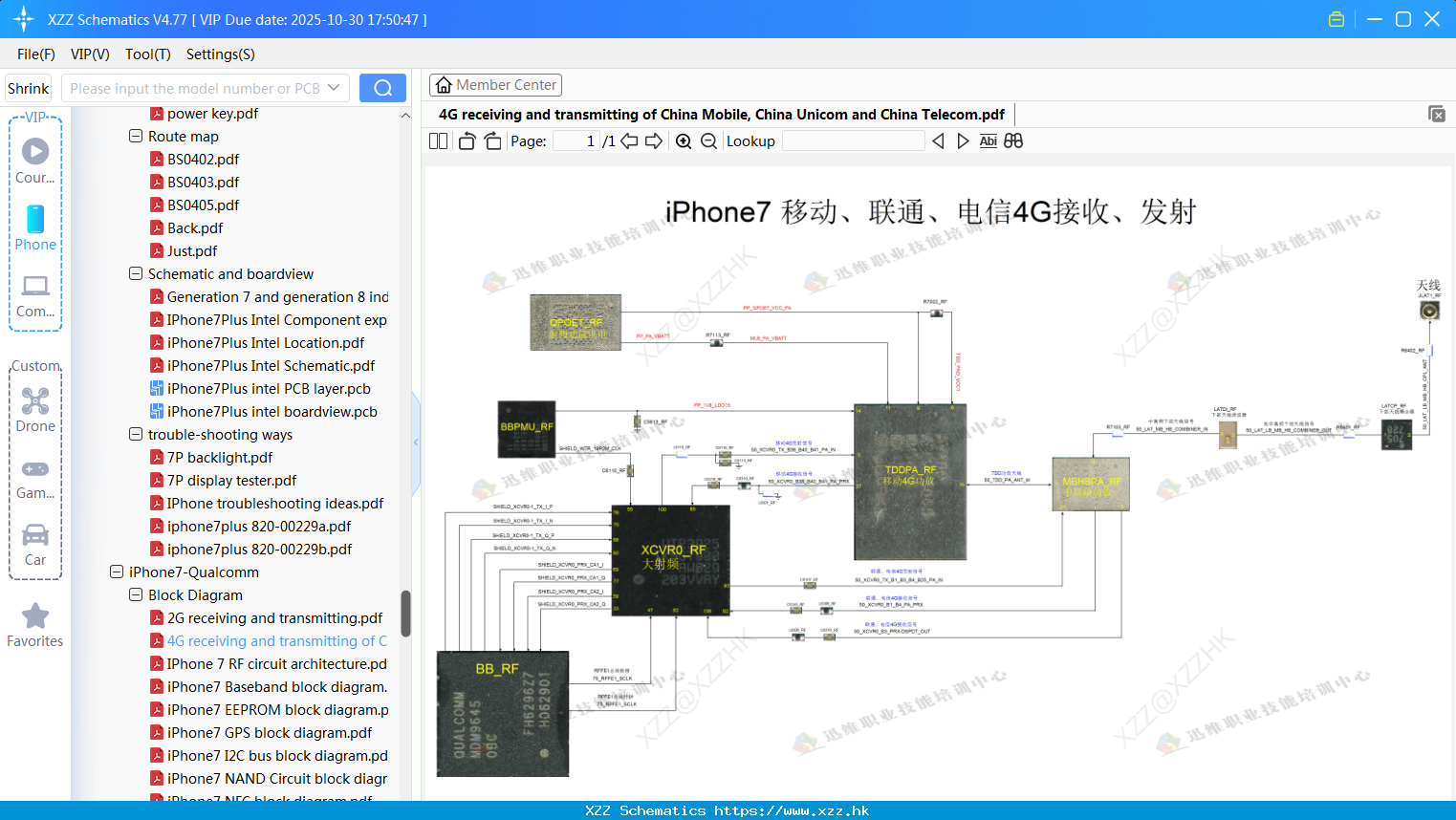1456x820 pixels.
Task: Open 7P backlight.pdf
Action: 220,457
